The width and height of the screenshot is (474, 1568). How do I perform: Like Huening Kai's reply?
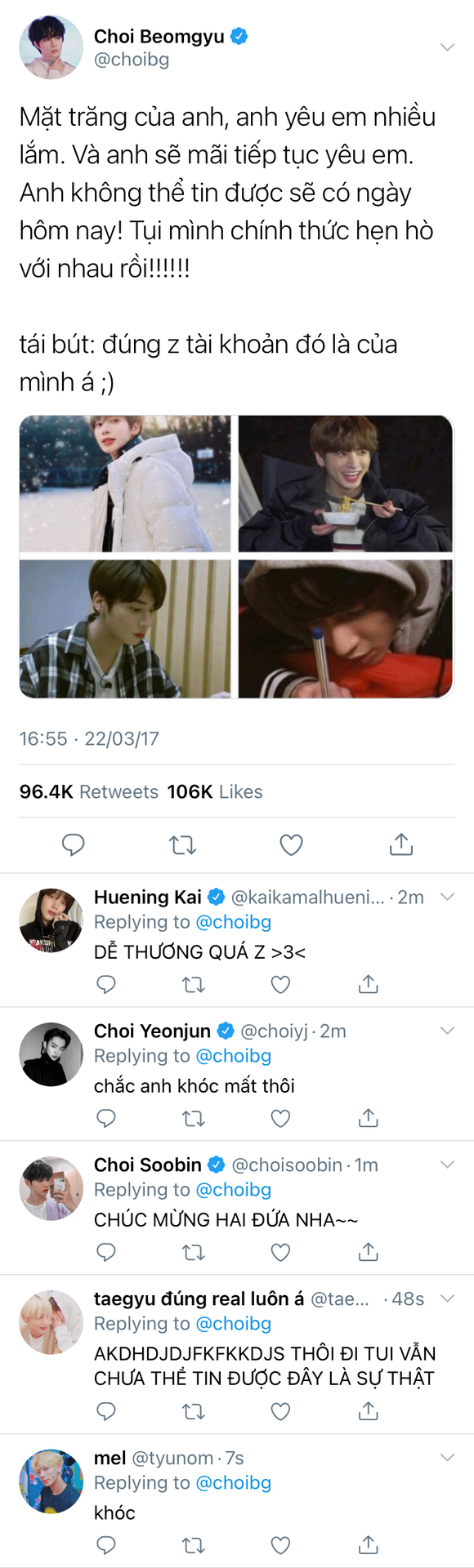[x=281, y=985]
